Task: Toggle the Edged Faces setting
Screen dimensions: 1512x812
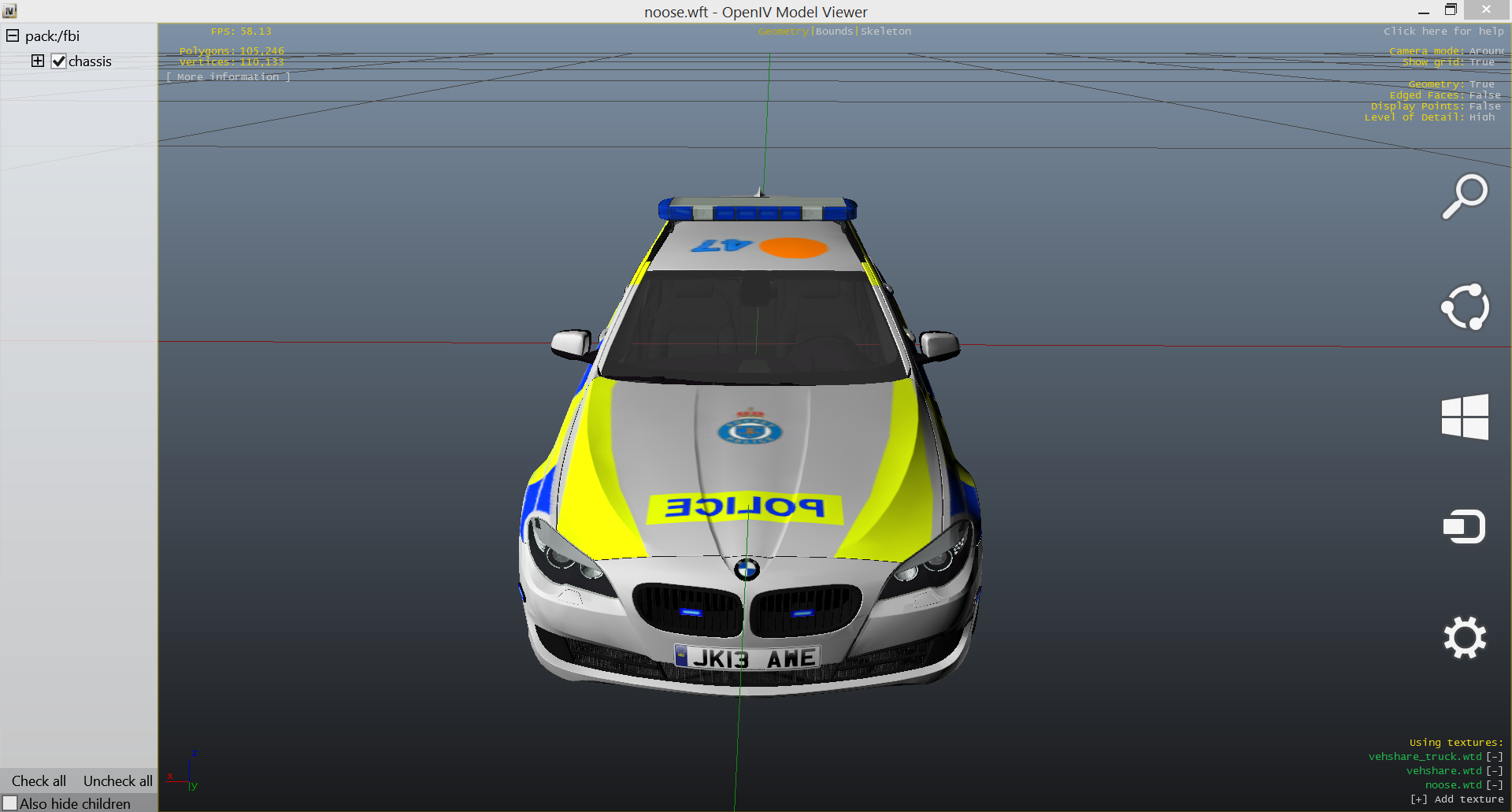Action: pos(1445,95)
